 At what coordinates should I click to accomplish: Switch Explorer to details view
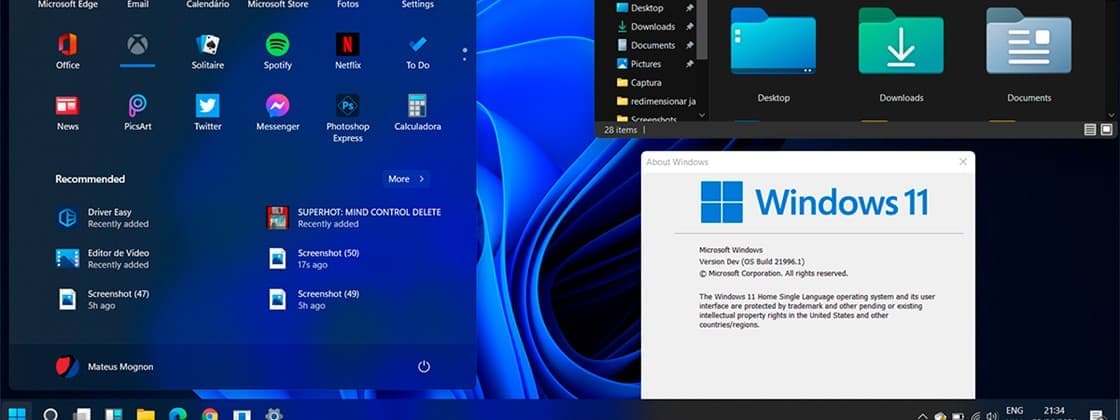[1090, 130]
